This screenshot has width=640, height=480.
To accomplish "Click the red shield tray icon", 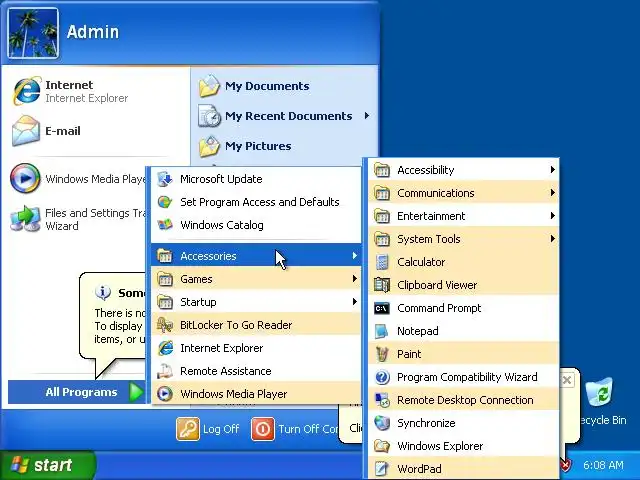I will tap(565, 464).
